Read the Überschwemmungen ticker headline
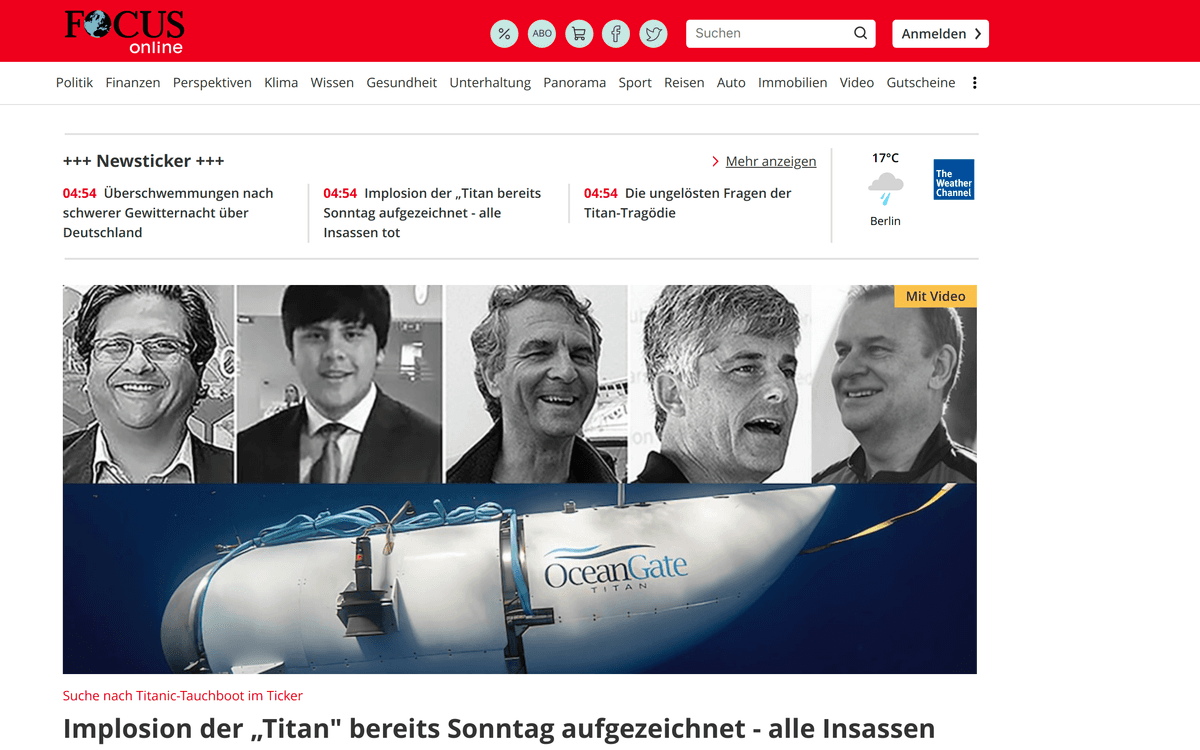 click(168, 212)
